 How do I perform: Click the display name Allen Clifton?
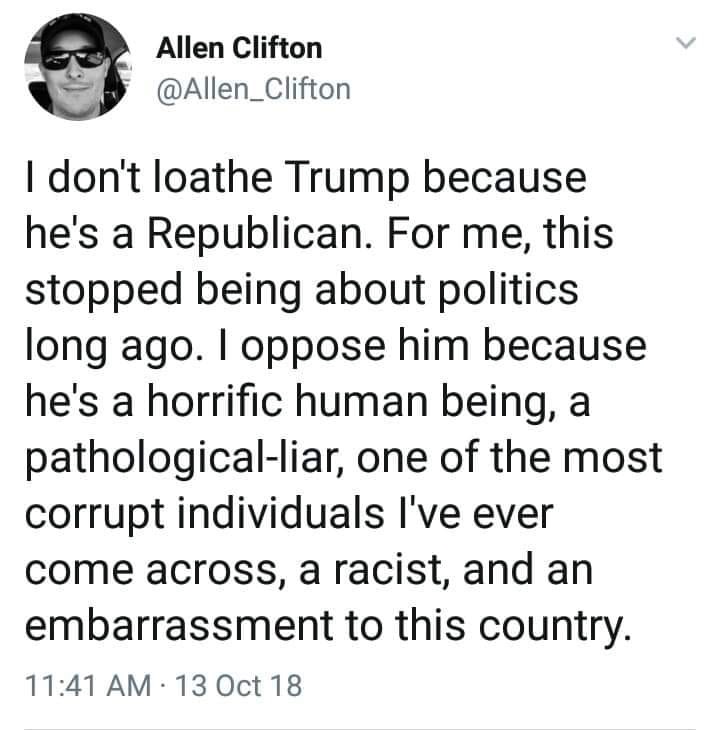pos(240,47)
